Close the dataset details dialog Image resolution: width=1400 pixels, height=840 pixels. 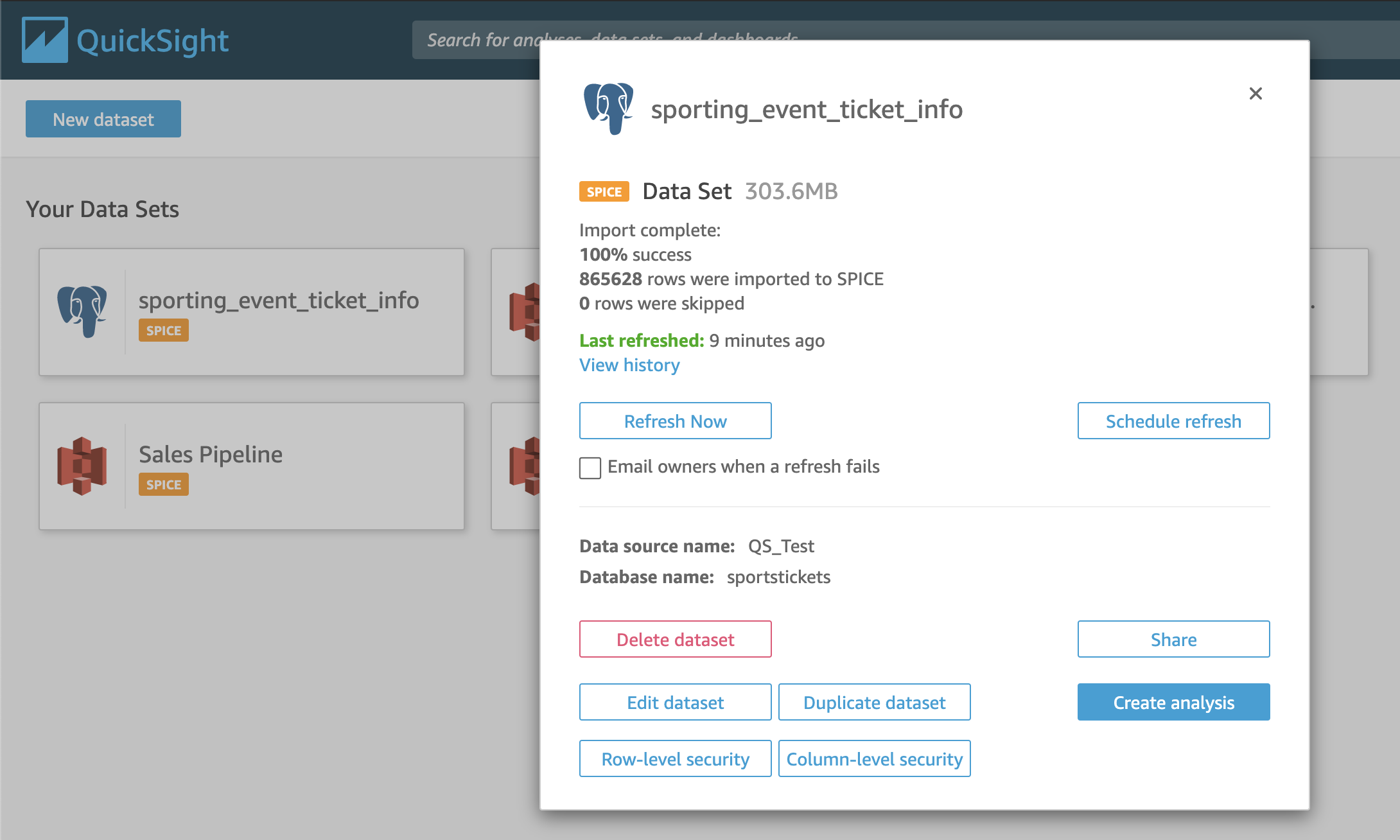[1256, 94]
